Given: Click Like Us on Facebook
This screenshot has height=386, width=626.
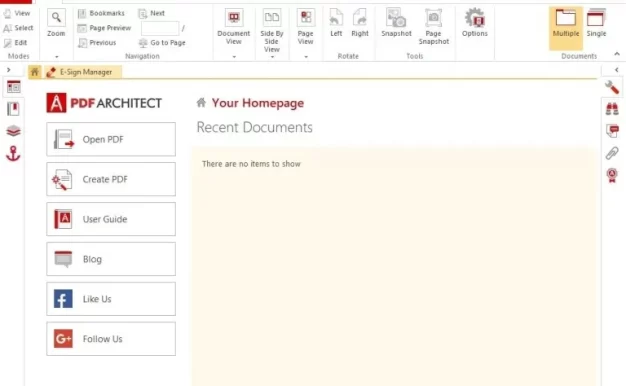Looking at the screenshot, I should point(111,299).
